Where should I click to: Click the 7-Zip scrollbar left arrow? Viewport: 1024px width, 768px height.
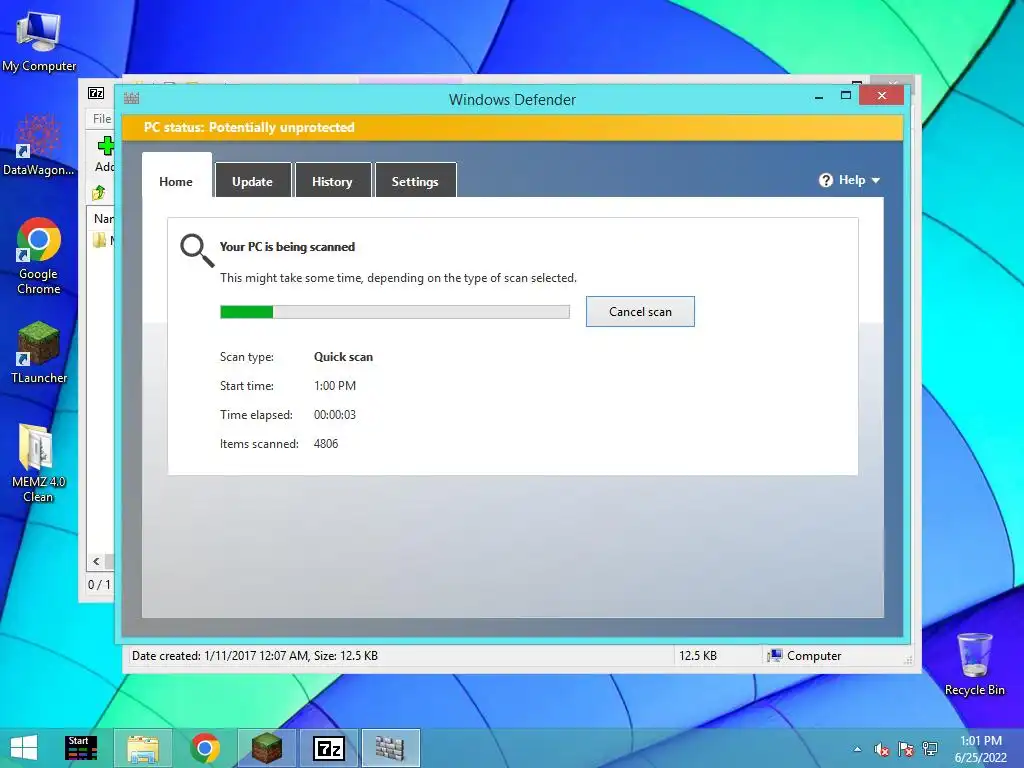(x=97, y=561)
